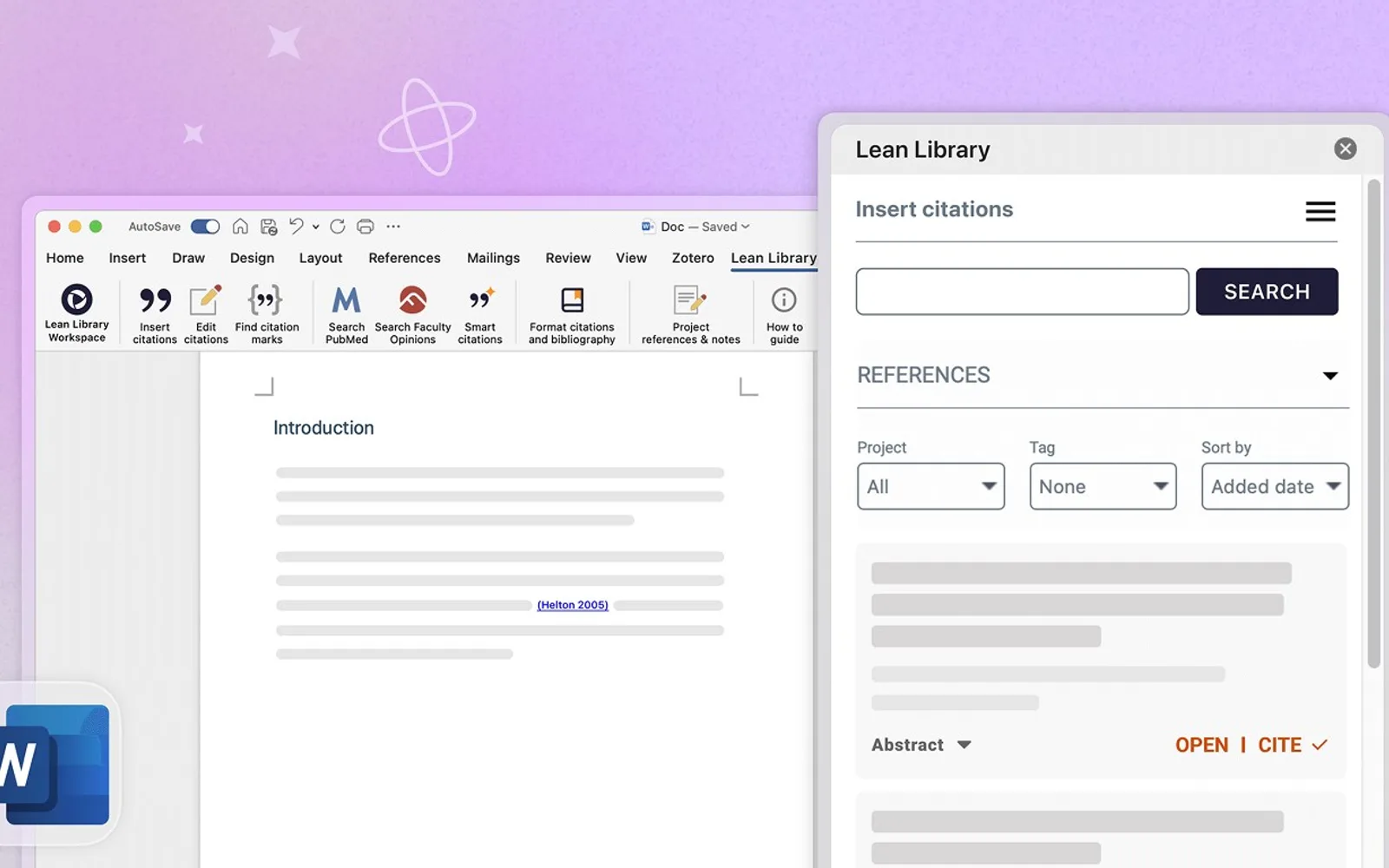The image size is (1389, 868).
Task: Open Lean Library Workspace
Action: click(x=76, y=313)
